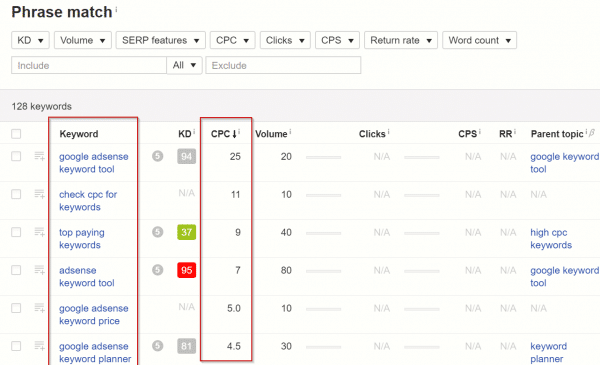Viewport: 600px width, 365px height.
Task: Open 'keyword planner' parent topic link
Action: 548,352
